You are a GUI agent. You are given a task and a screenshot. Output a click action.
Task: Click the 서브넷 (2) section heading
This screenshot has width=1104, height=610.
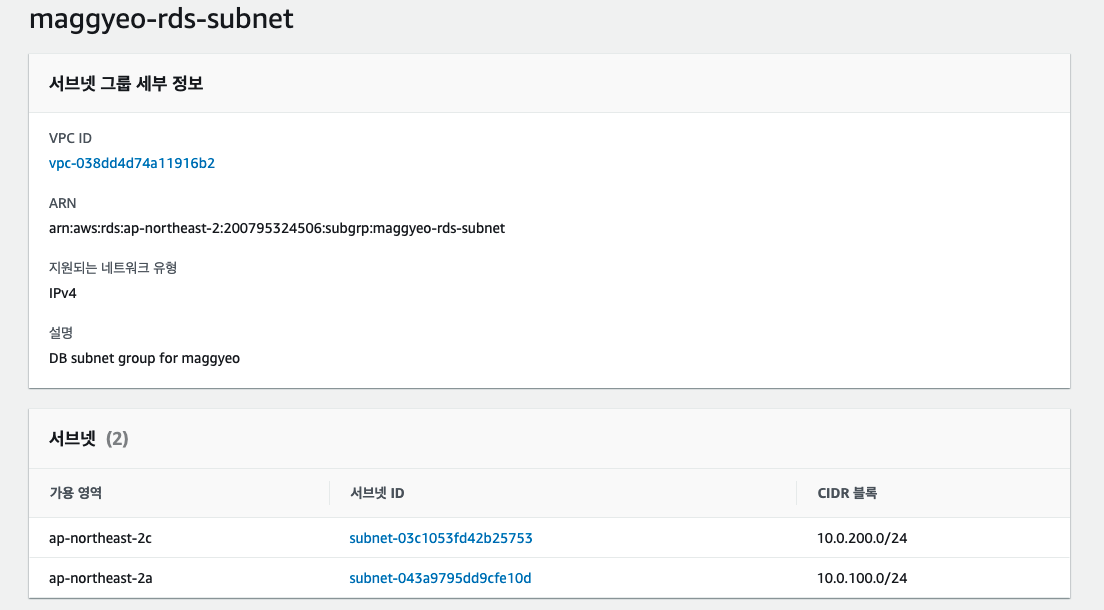(x=88, y=438)
